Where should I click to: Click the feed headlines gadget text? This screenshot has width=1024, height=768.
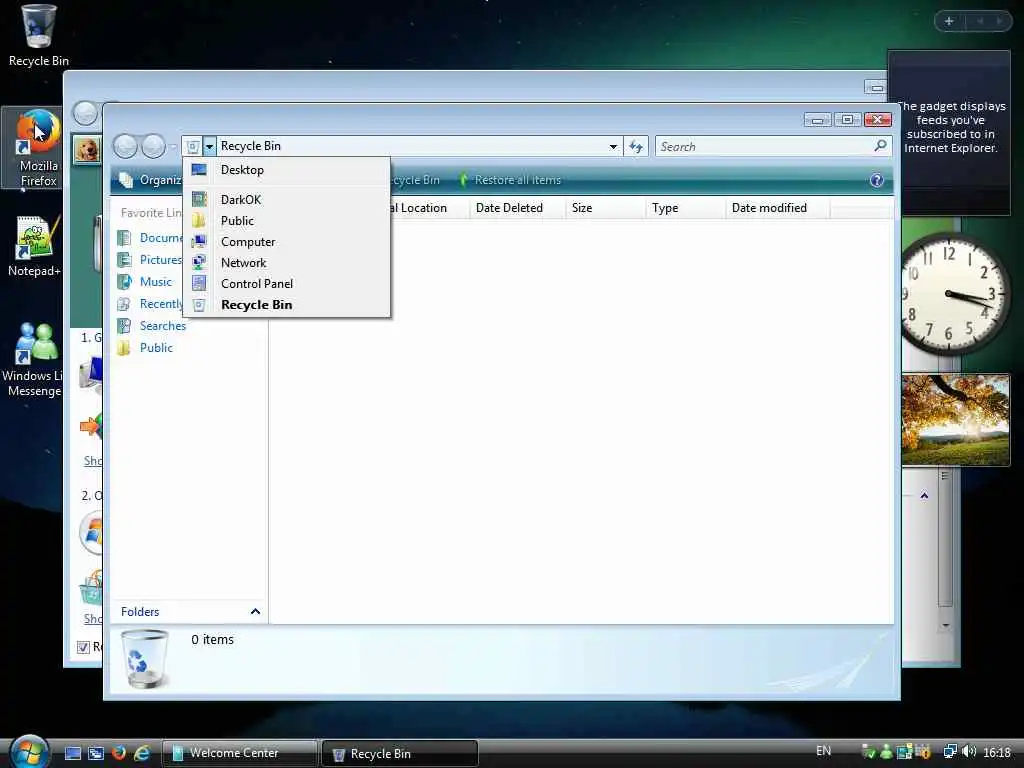pyautogui.click(x=951, y=127)
